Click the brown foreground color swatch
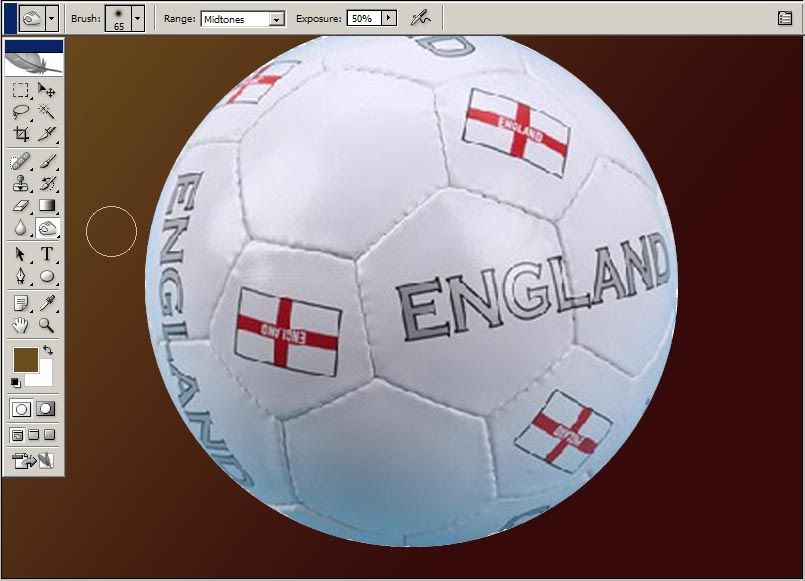805x581 pixels. tap(26, 360)
